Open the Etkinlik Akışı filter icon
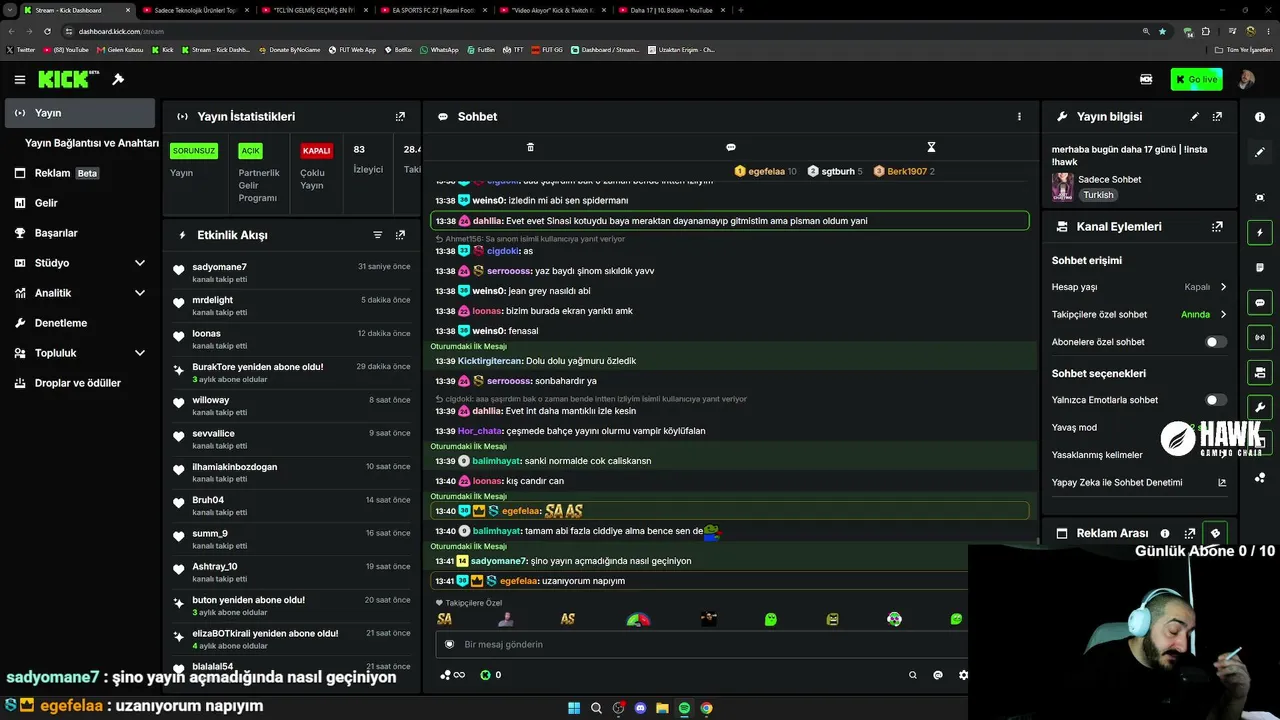The width and height of the screenshot is (1280, 720). tap(378, 235)
